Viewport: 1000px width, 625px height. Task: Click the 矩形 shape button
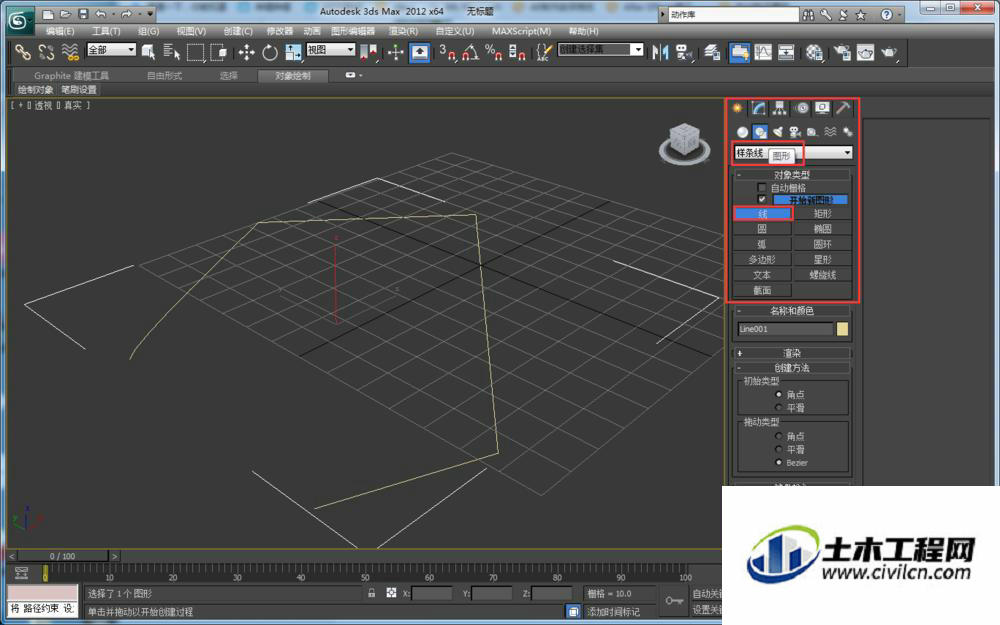coord(822,214)
